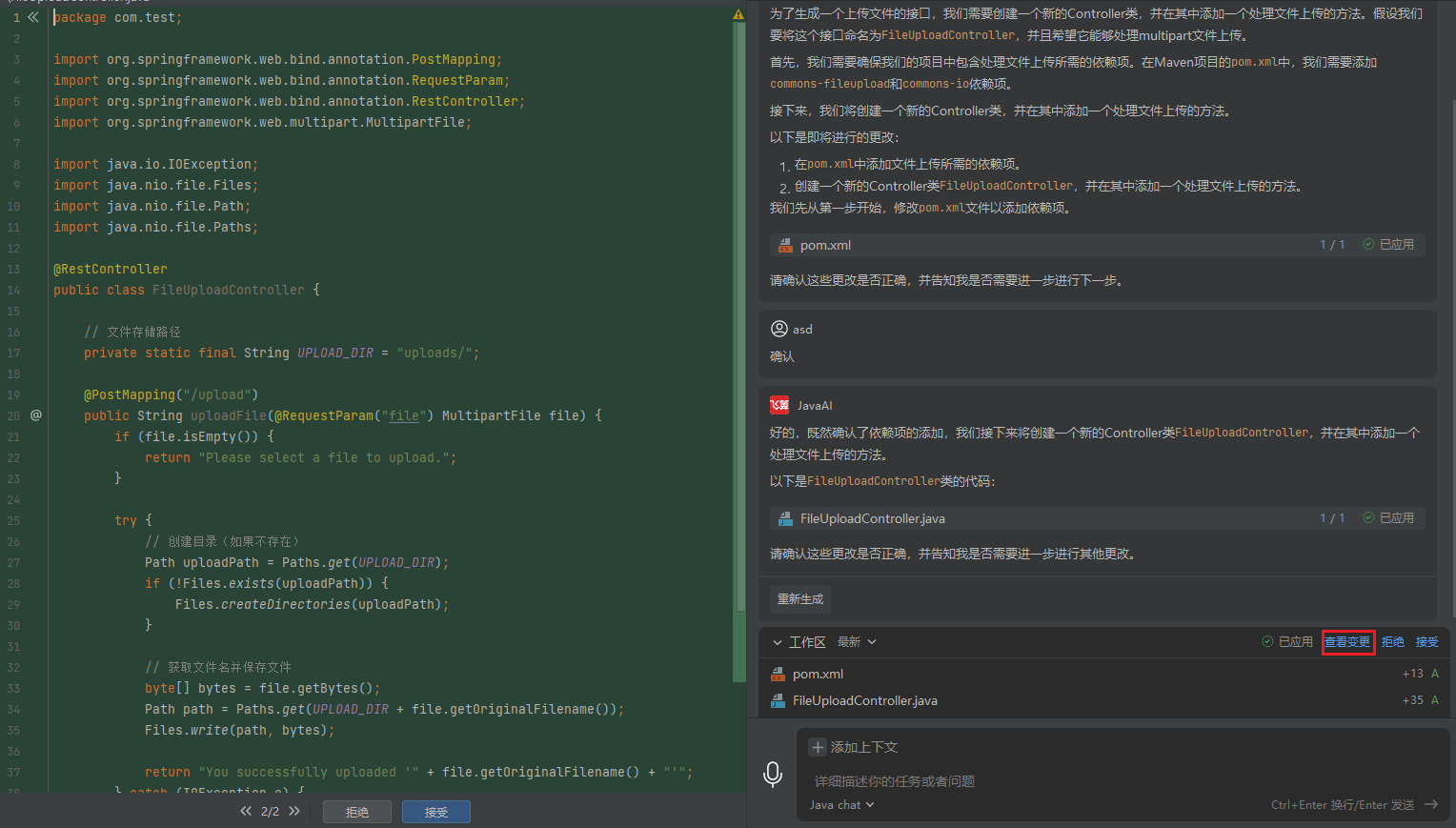This screenshot has height=828, width=1456.
Task: Go to previous diff with left double-chevron
Action: click(246, 811)
